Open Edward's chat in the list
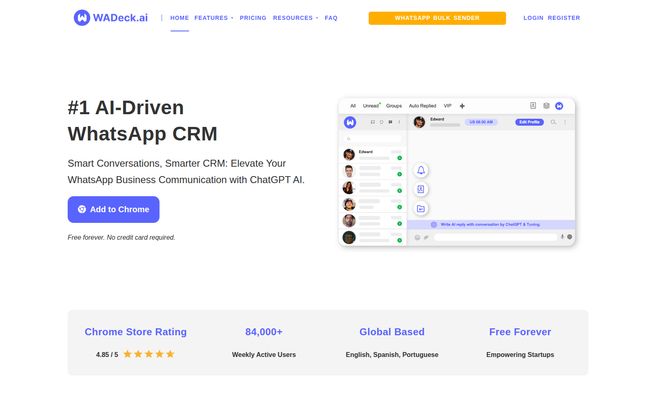Image resolution: width=650 pixels, height=414 pixels. click(373, 155)
